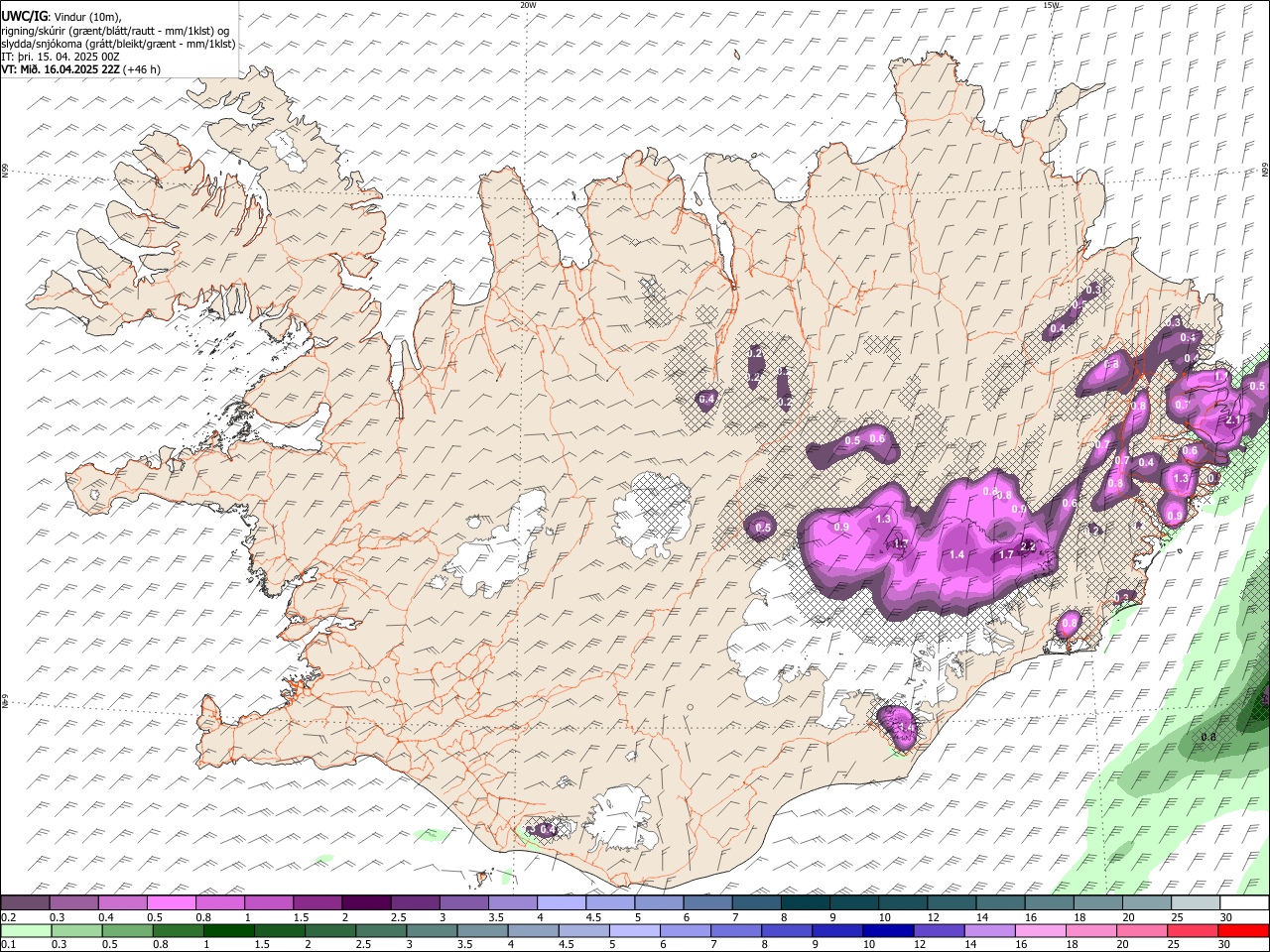1270x952 pixels.
Task: Select bright pink upper swatch between 0.5 and 0.8
Action: [x=172, y=903]
